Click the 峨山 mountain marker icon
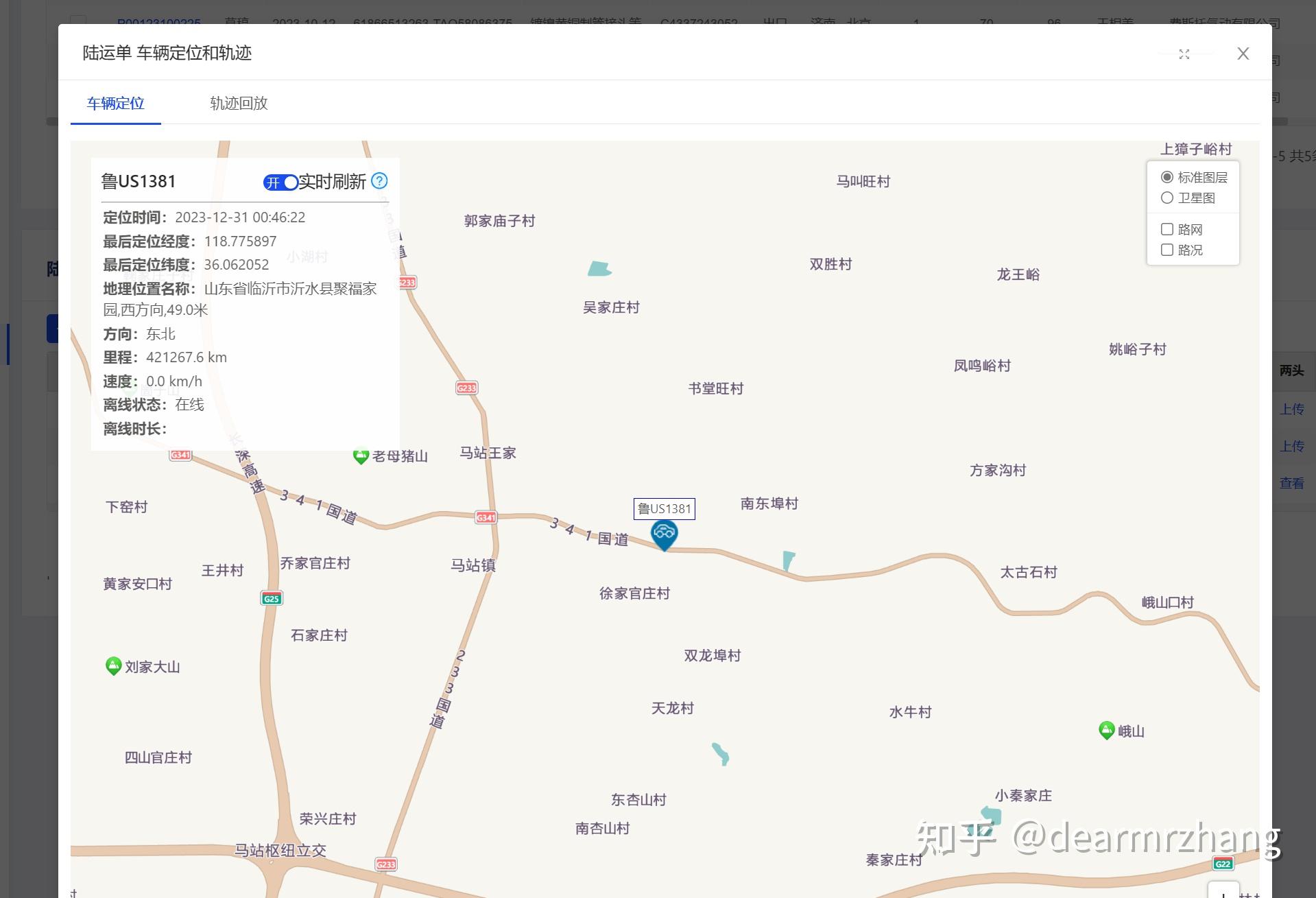Screen dimensions: 1316x898 (x=1106, y=731)
